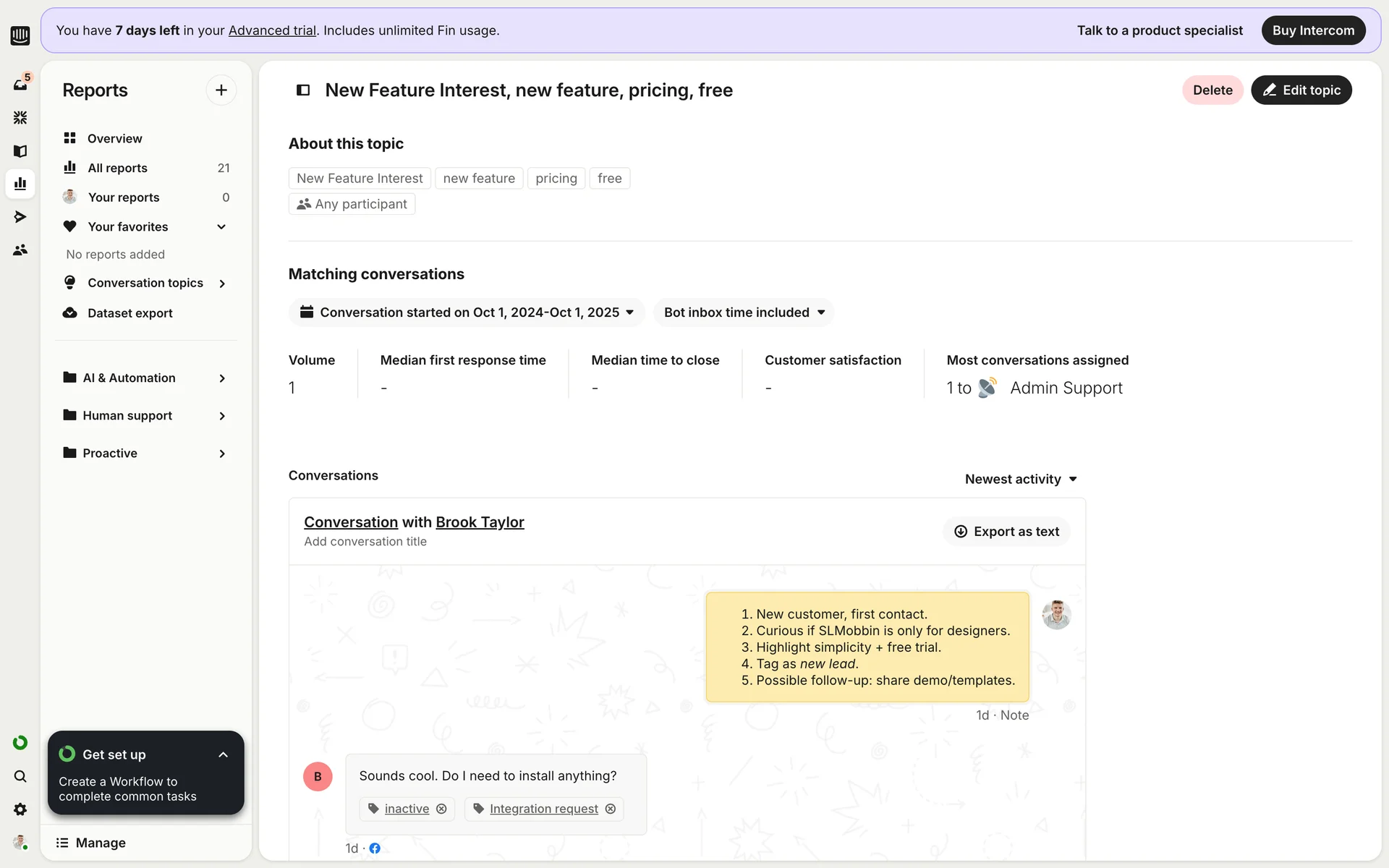The height and width of the screenshot is (868, 1389).
Task: Toggle the sidebar panel icon beside title
Action: click(303, 90)
